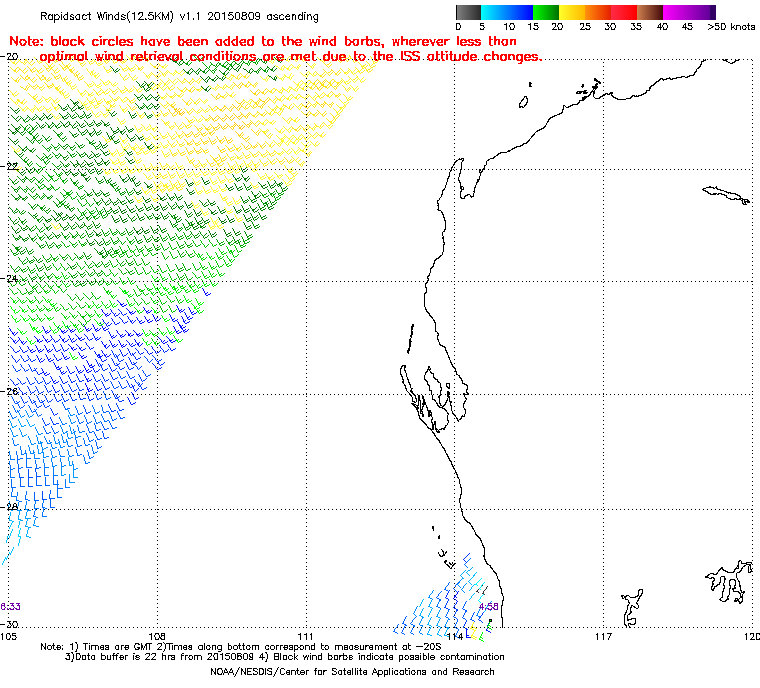The height and width of the screenshot is (688, 760).
Task: Pick the magenta 40–45 knots legend segment
Action: [x=676, y=12]
